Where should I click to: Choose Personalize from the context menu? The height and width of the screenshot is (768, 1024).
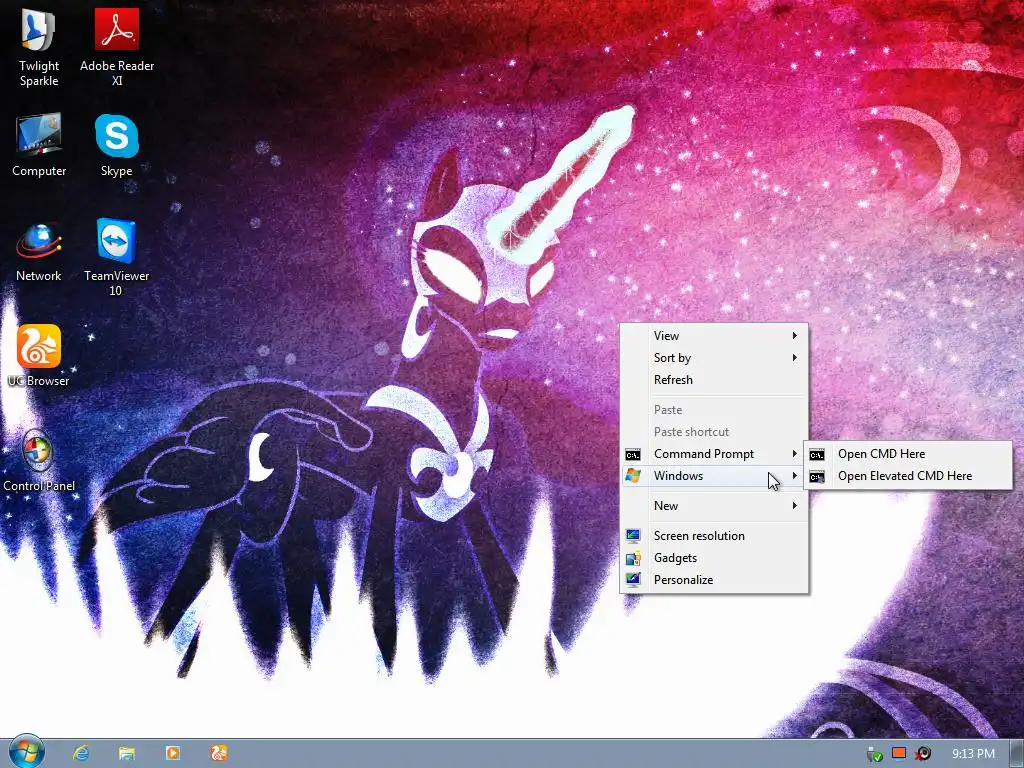pos(714,580)
